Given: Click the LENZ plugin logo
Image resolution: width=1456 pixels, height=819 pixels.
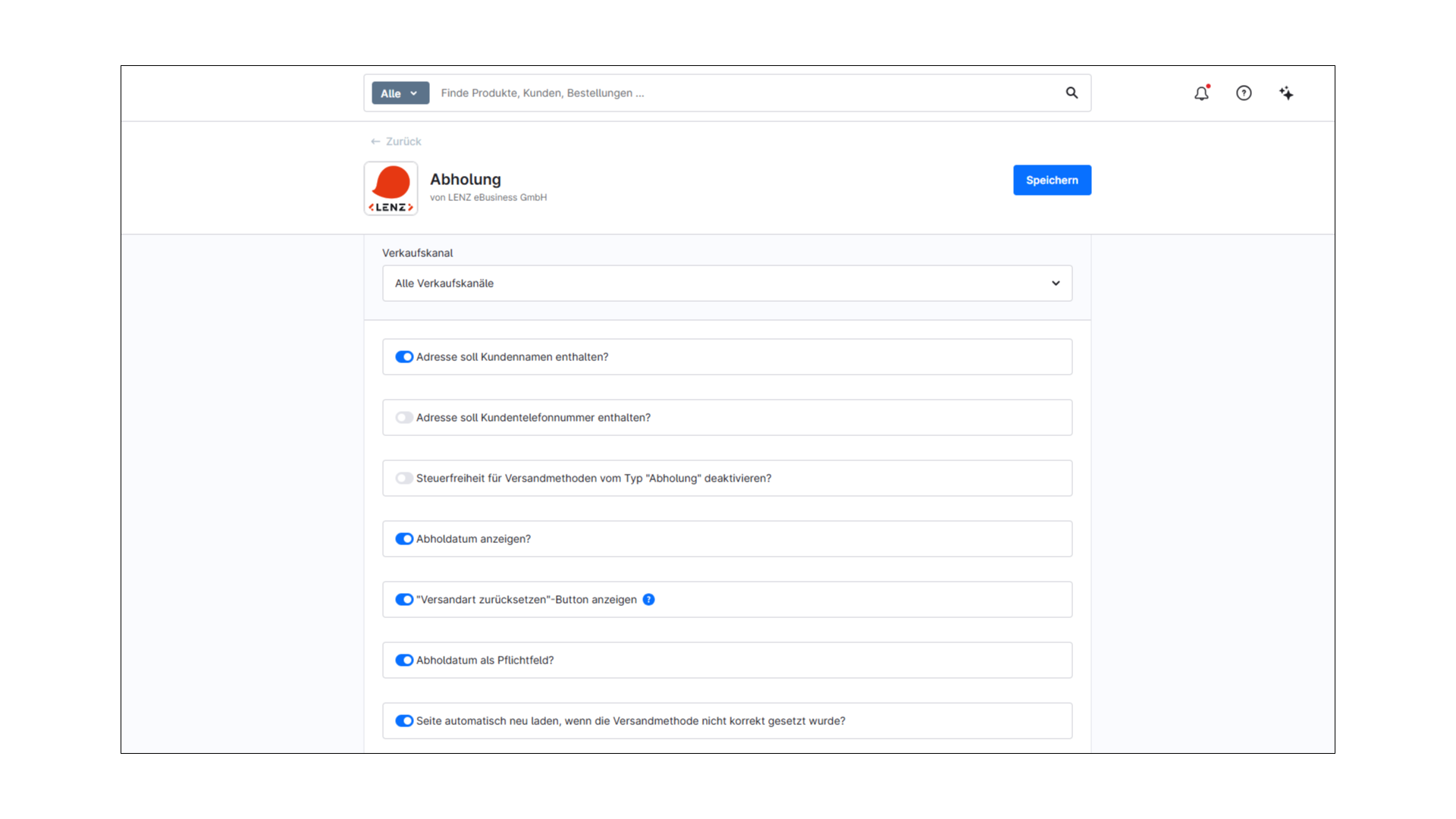Looking at the screenshot, I should click(x=391, y=188).
